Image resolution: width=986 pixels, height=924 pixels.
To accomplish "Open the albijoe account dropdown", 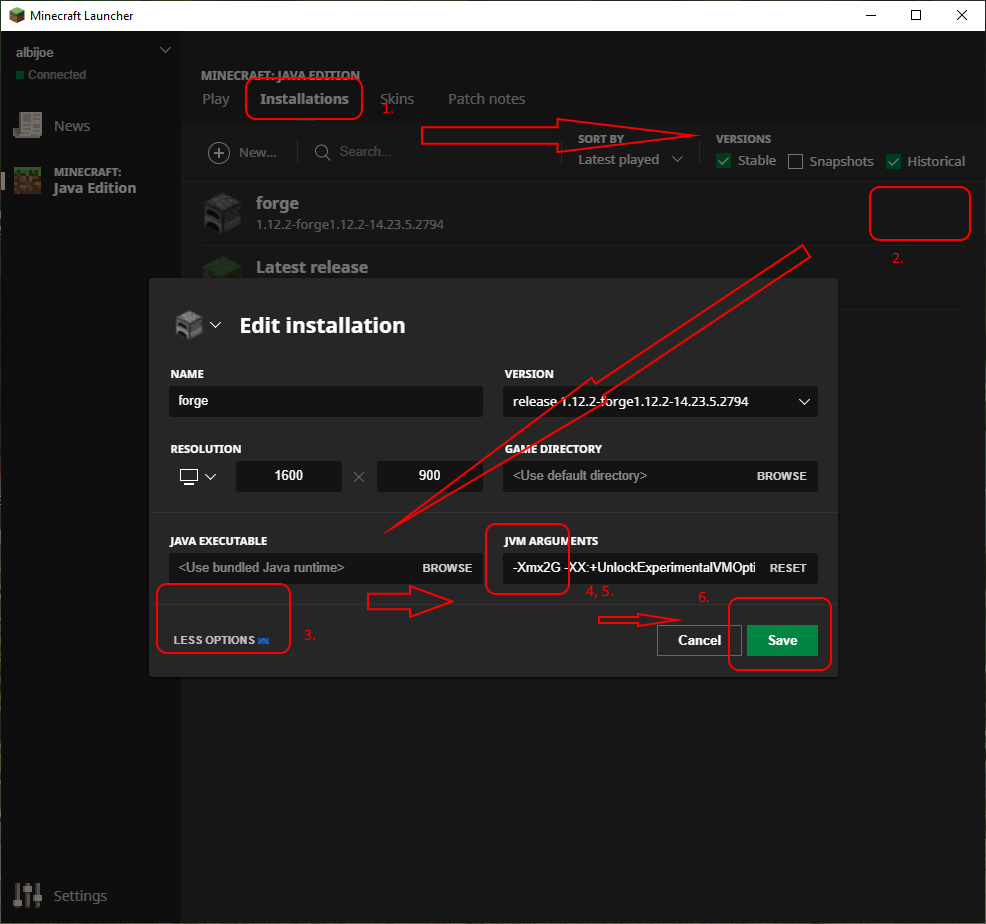I will point(165,51).
